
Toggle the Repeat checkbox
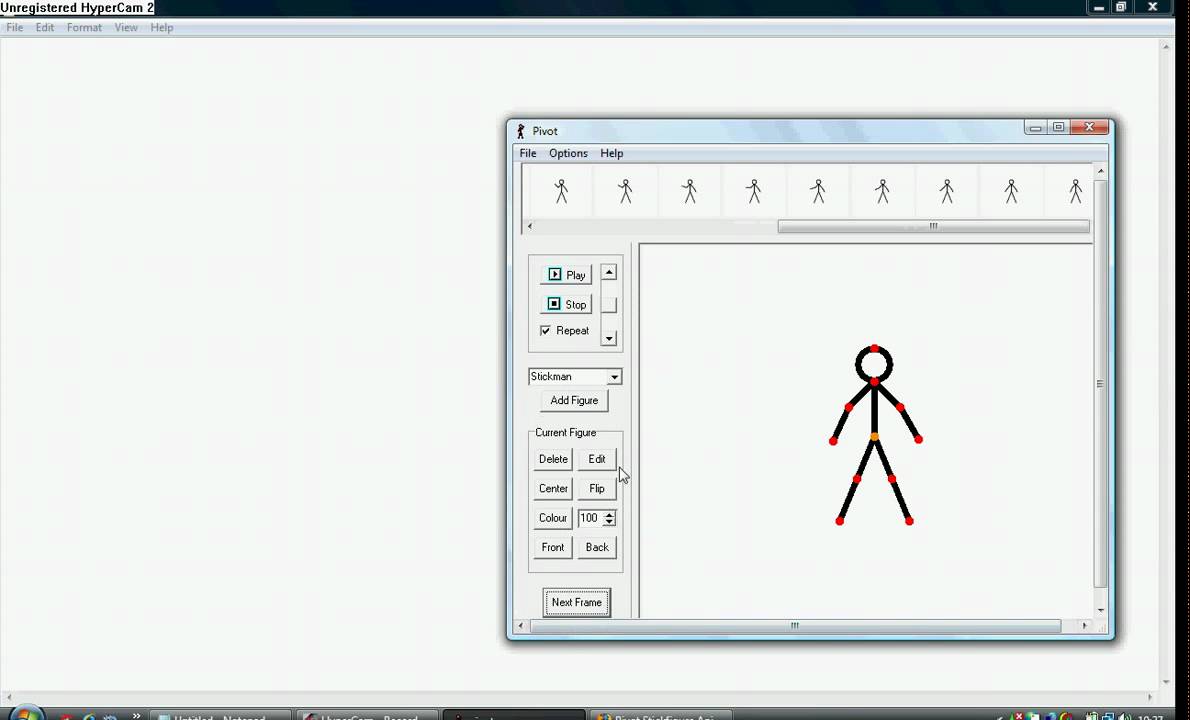(x=545, y=330)
